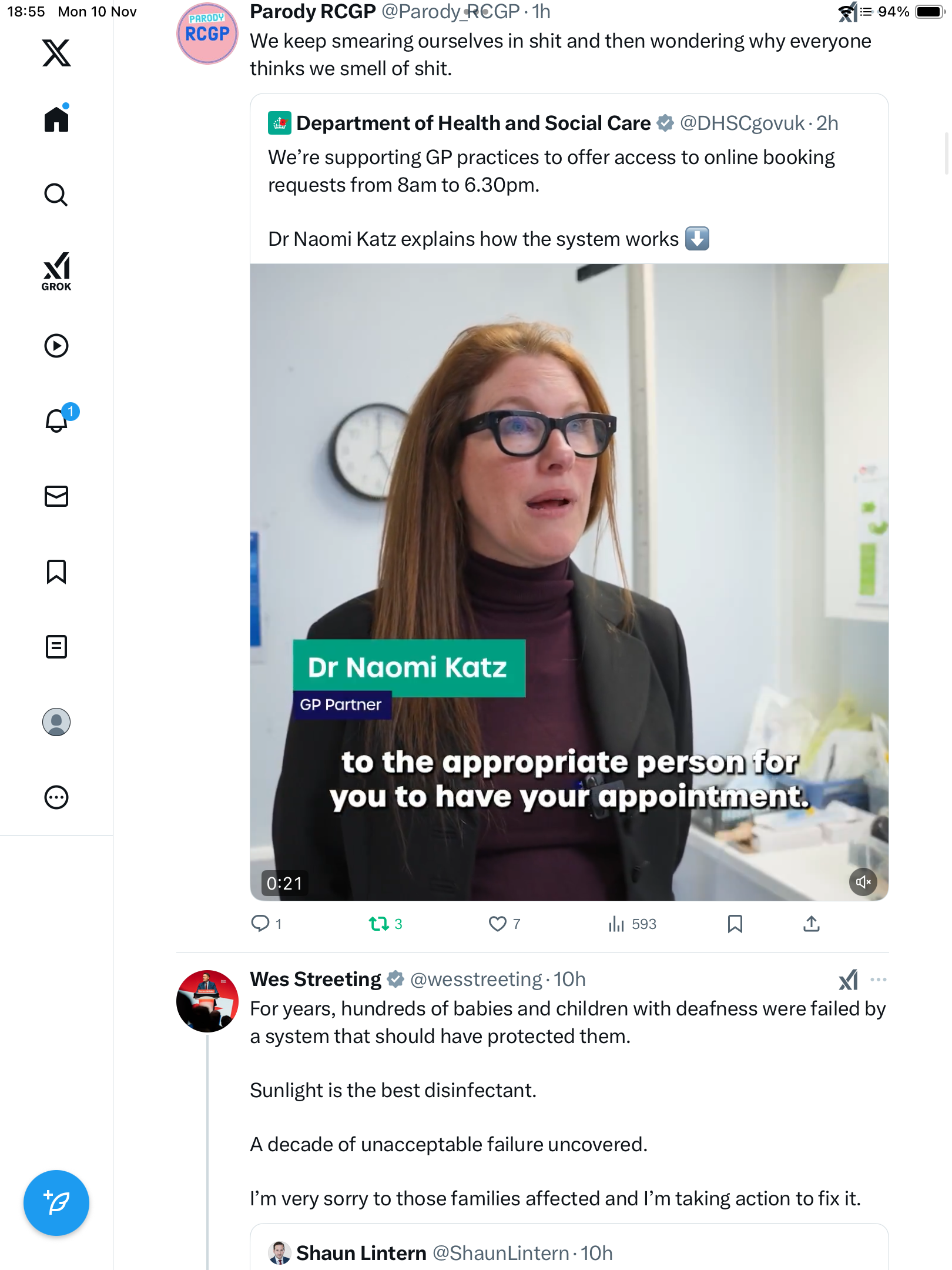Viewport: 952px width, 1270px height.
Task: Open Wes Streeting's profile name
Action: [x=316, y=980]
